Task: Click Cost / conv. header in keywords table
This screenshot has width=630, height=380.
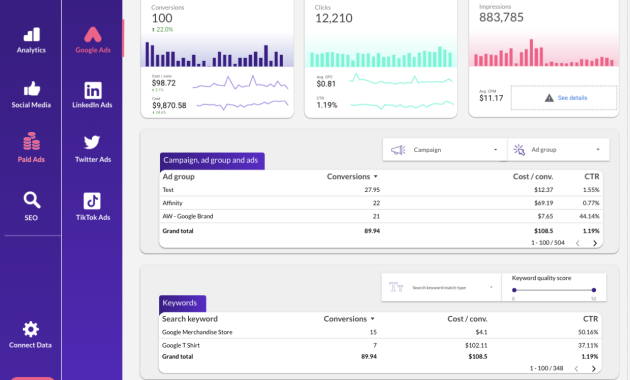Action: pos(467,319)
